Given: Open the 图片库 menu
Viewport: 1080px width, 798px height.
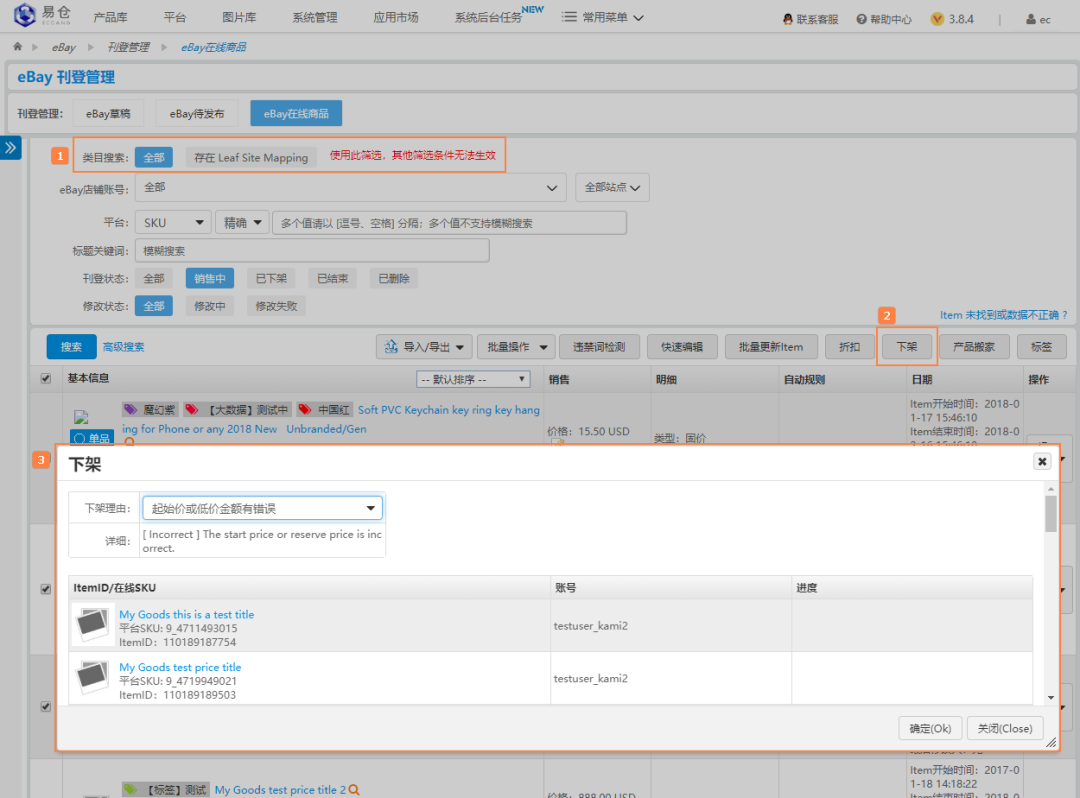Looking at the screenshot, I should coord(239,17).
